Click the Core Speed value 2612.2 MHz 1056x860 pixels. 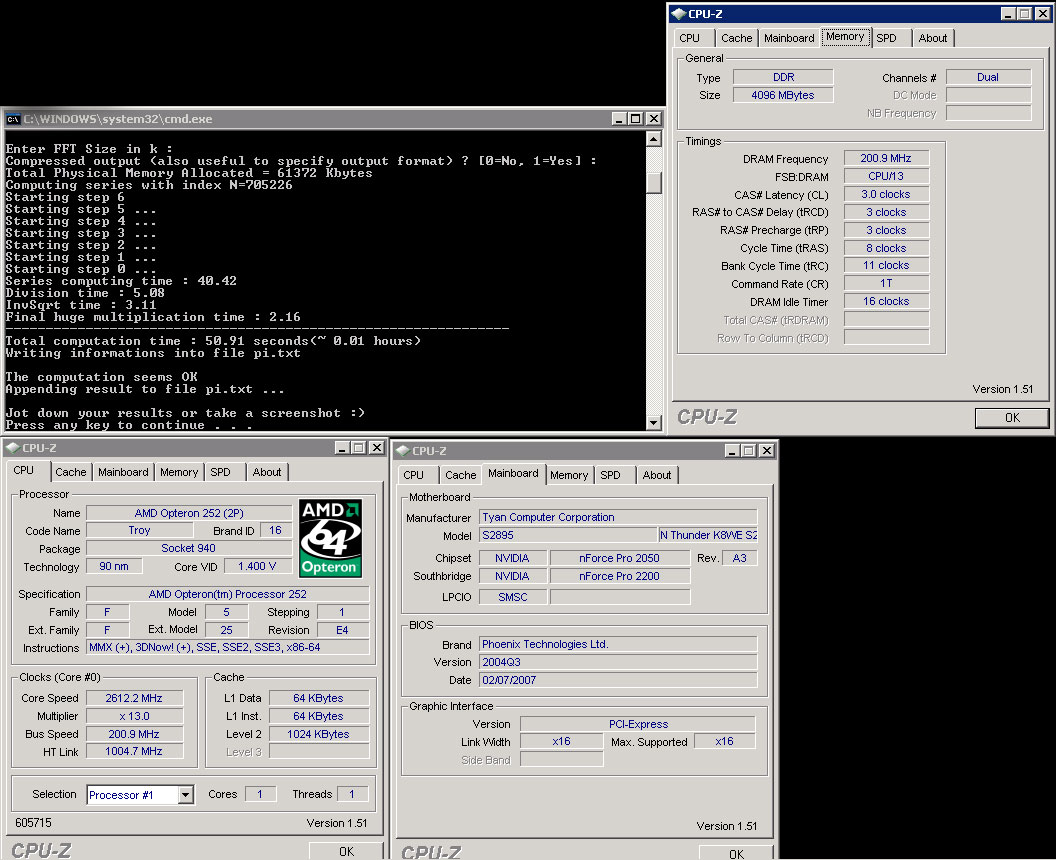[x=134, y=698]
